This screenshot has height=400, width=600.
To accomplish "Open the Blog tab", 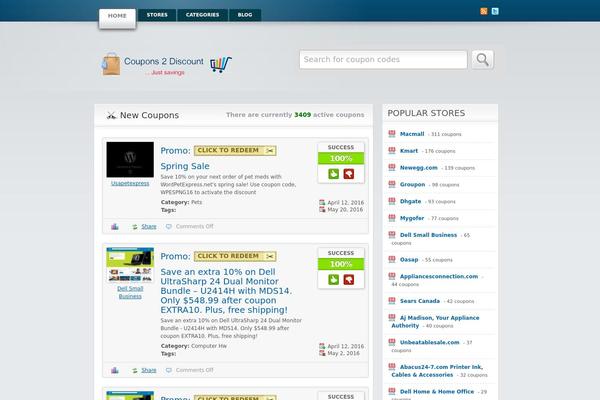I will [x=245, y=15].
